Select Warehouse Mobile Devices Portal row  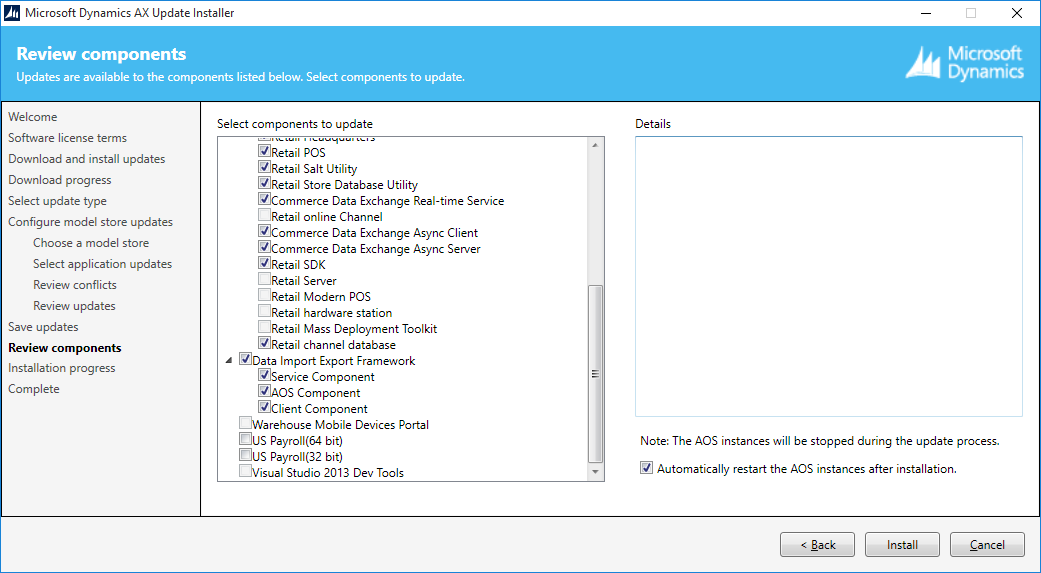(341, 424)
